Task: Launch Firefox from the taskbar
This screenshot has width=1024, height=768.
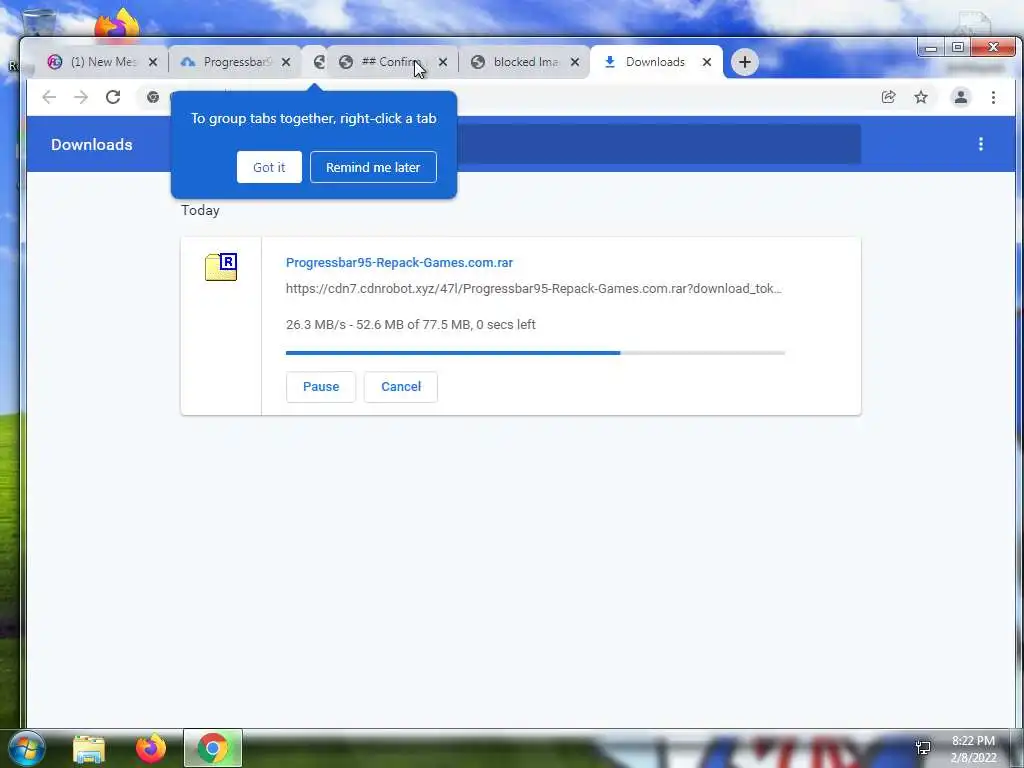Action: coord(151,748)
